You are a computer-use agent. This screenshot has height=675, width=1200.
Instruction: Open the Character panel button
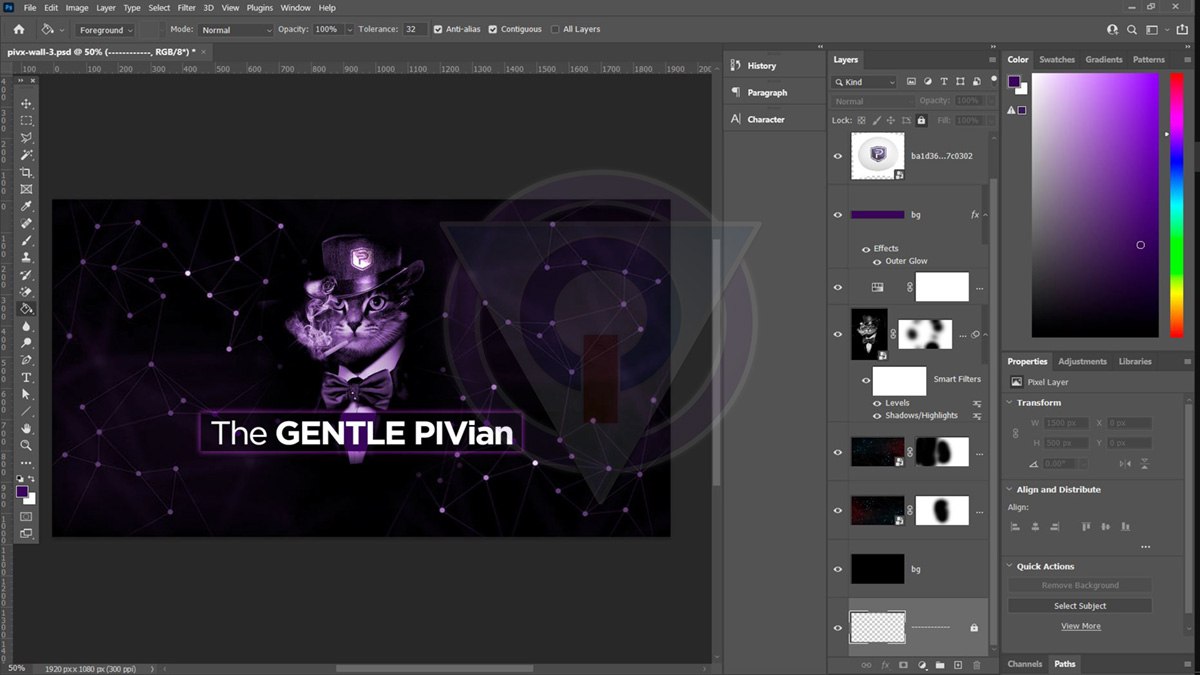click(x=768, y=119)
